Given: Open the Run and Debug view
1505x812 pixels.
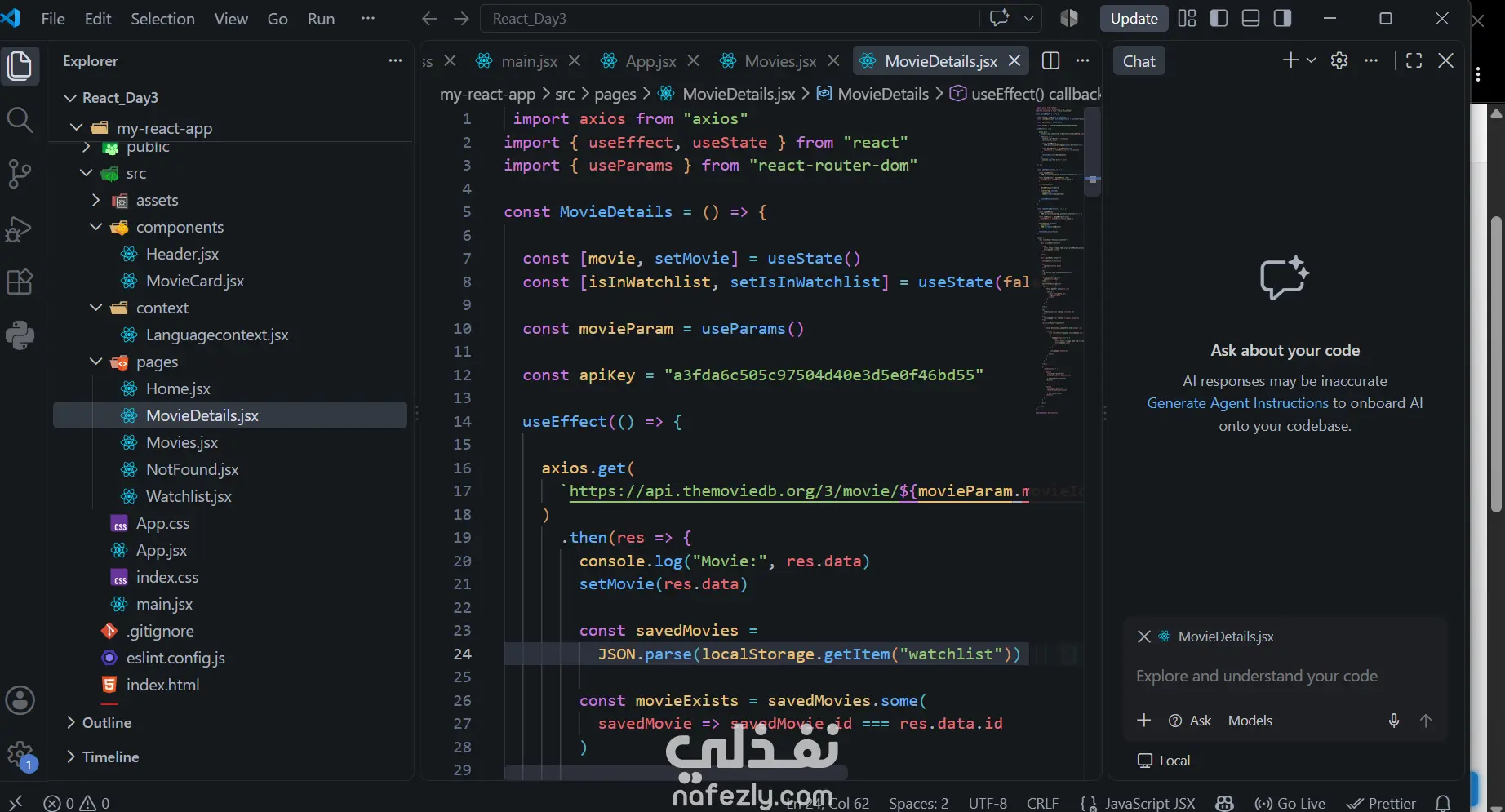Looking at the screenshot, I should (x=20, y=228).
